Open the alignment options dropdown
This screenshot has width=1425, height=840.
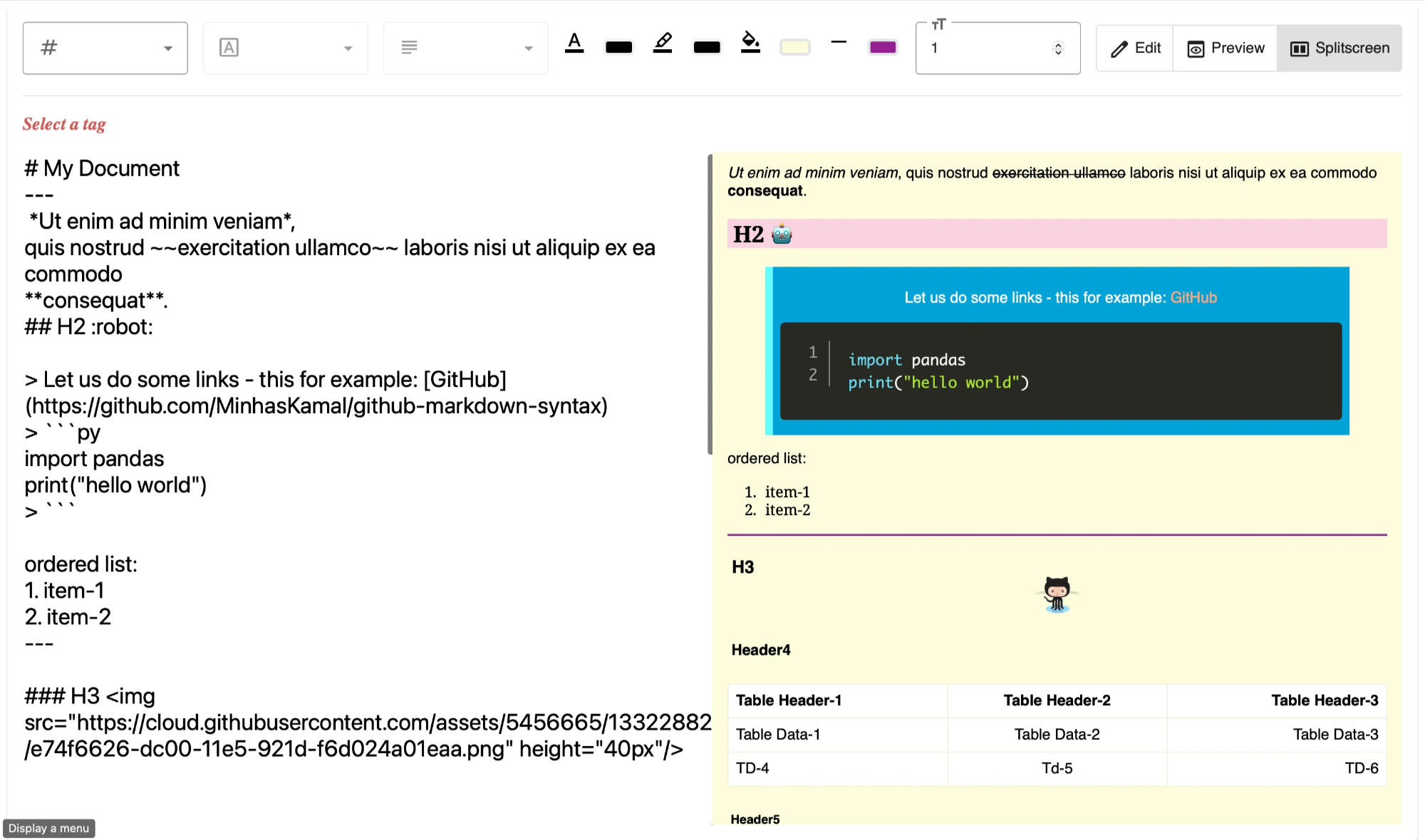click(x=528, y=49)
